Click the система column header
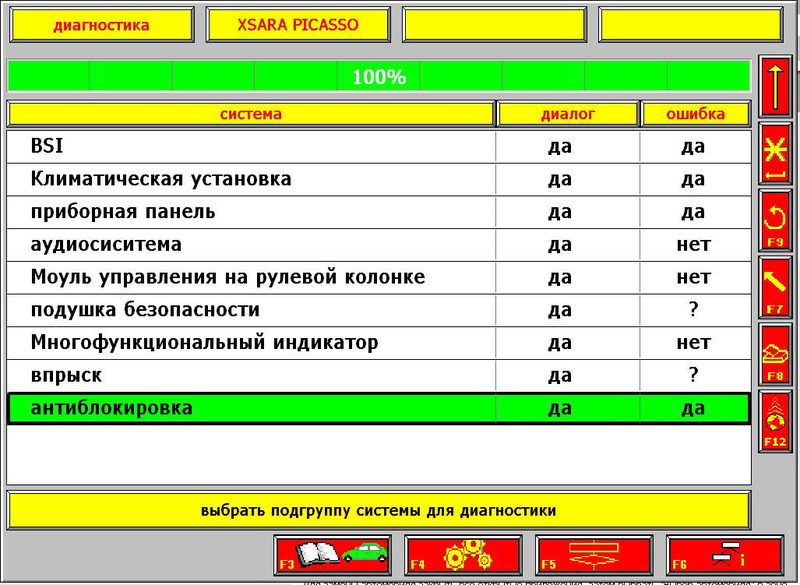The height and width of the screenshot is (585, 800). coord(251,113)
